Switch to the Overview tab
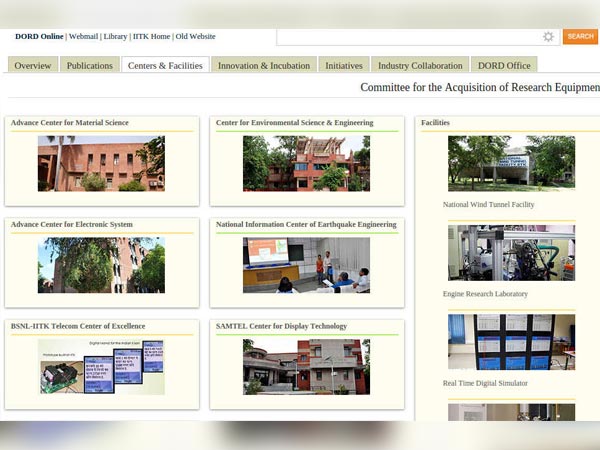 pos(33,65)
